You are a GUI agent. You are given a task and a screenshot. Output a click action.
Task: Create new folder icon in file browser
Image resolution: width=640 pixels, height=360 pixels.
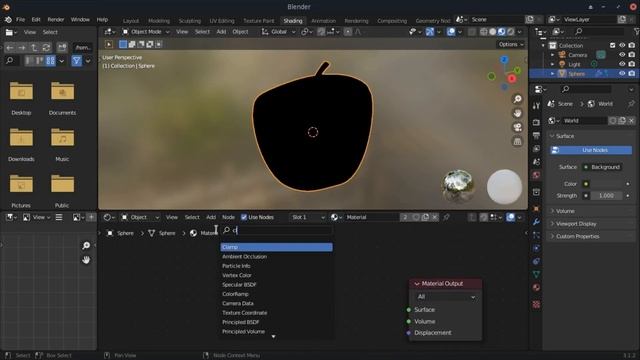tap(62, 48)
